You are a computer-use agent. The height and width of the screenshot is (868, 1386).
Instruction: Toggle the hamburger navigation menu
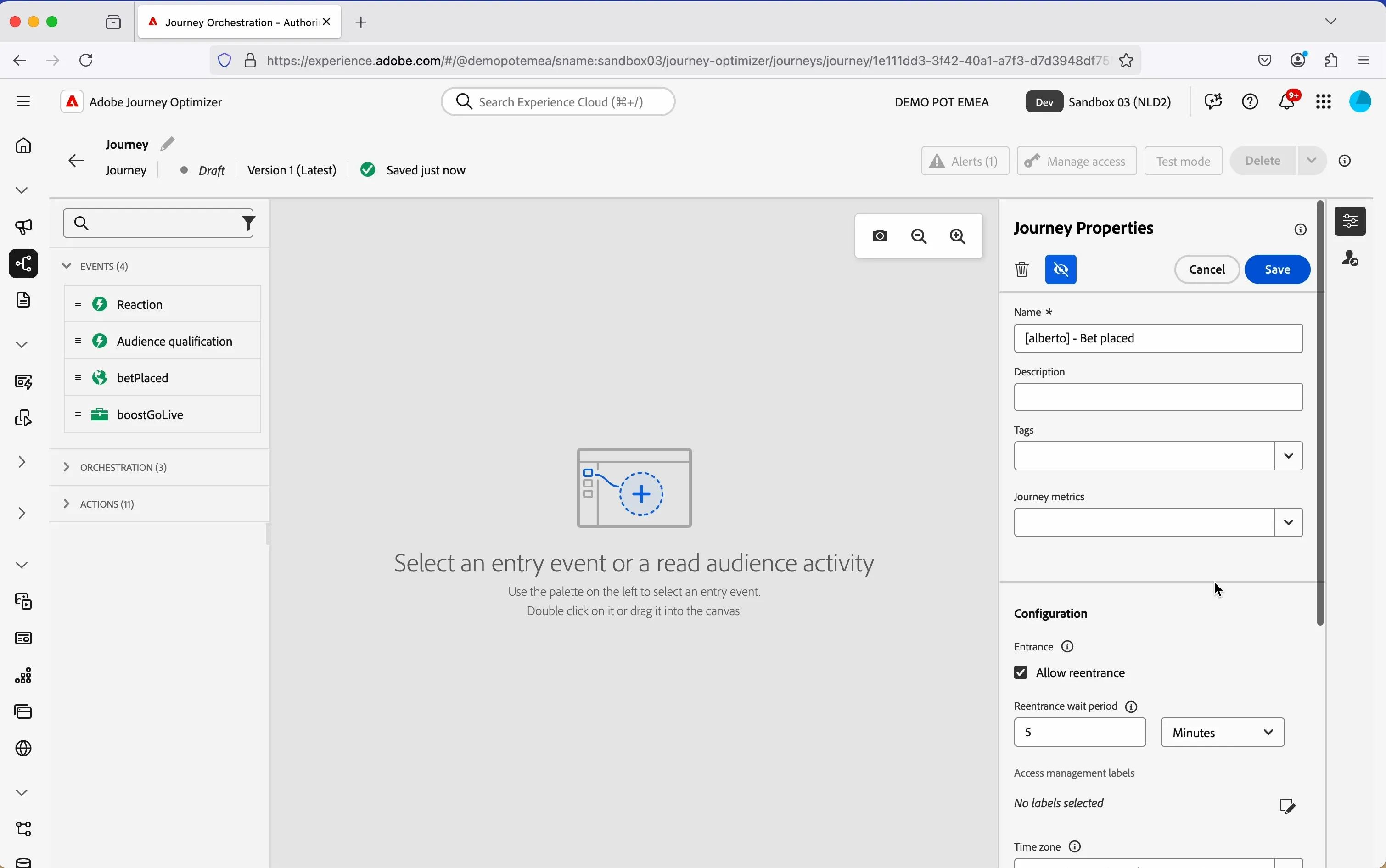pyautogui.click(x=23, y=101)
